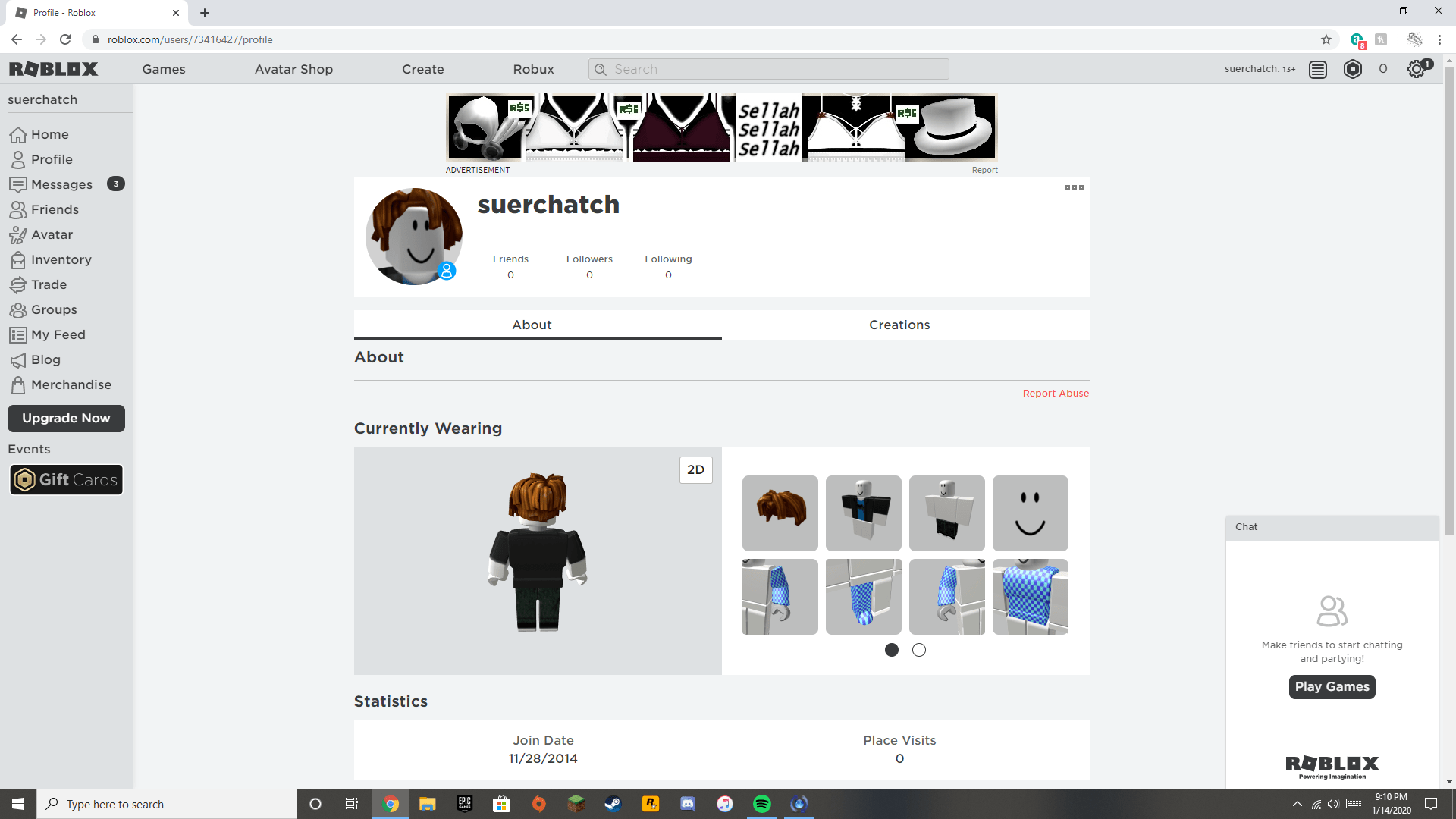This screenshot has width=1456, height=819.
Task: Open the Chrome browser menu
Action: (1439, 39)
